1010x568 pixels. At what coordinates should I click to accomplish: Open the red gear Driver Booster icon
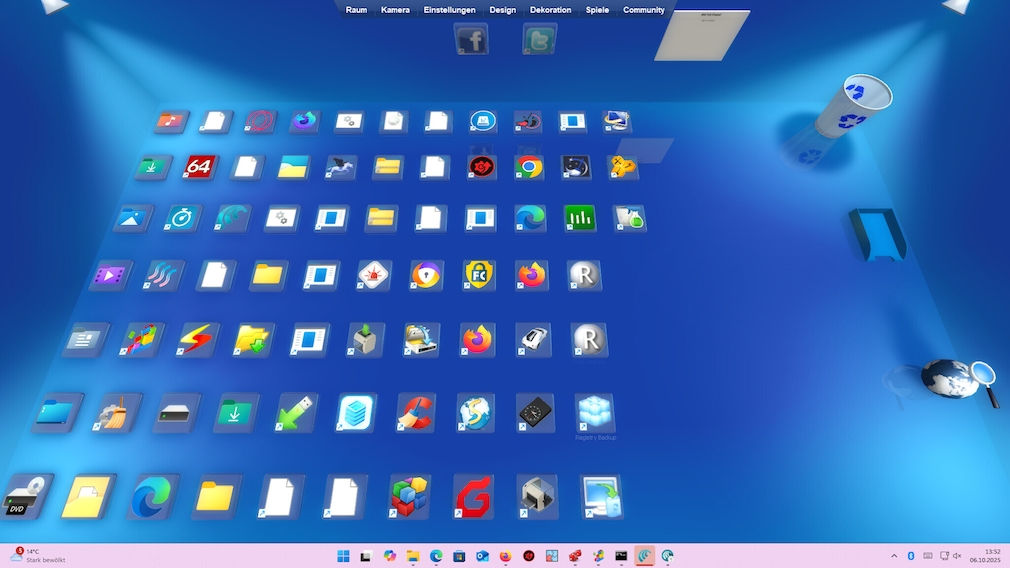click(481, 167)
